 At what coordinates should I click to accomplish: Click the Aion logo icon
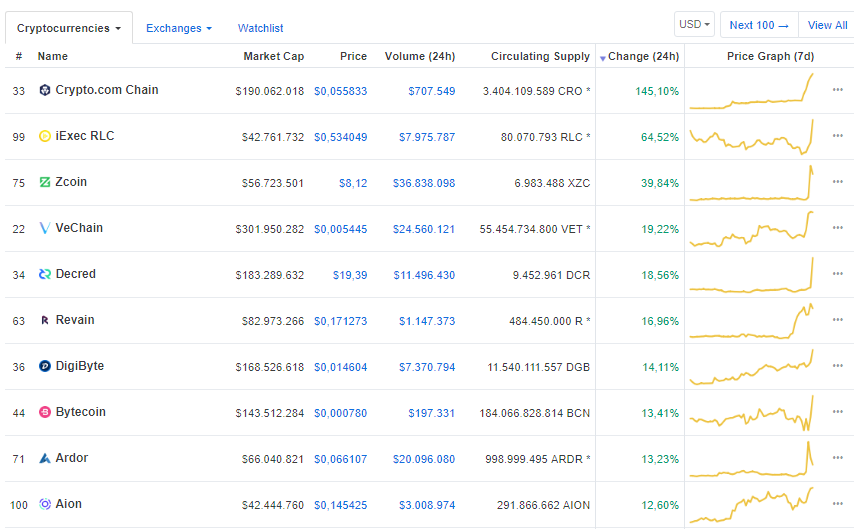click(x=45, y=504)
